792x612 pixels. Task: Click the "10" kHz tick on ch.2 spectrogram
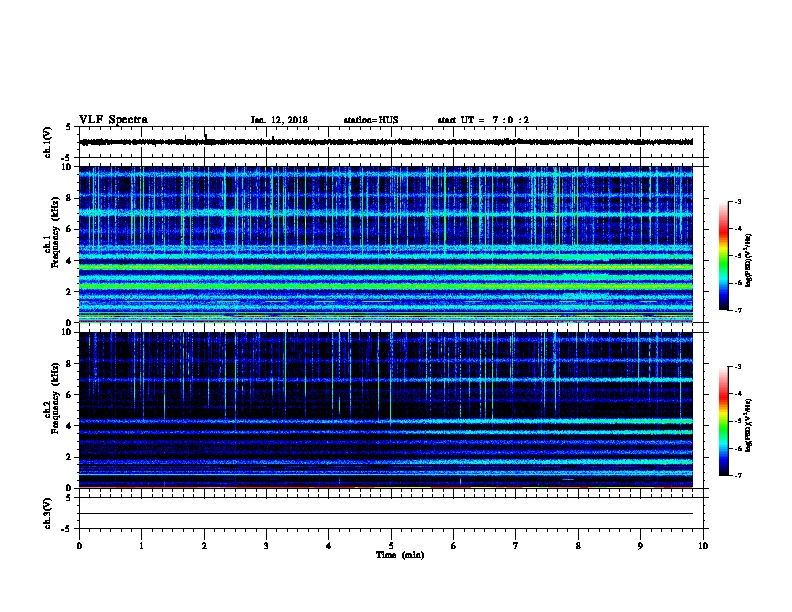[68, 332]
